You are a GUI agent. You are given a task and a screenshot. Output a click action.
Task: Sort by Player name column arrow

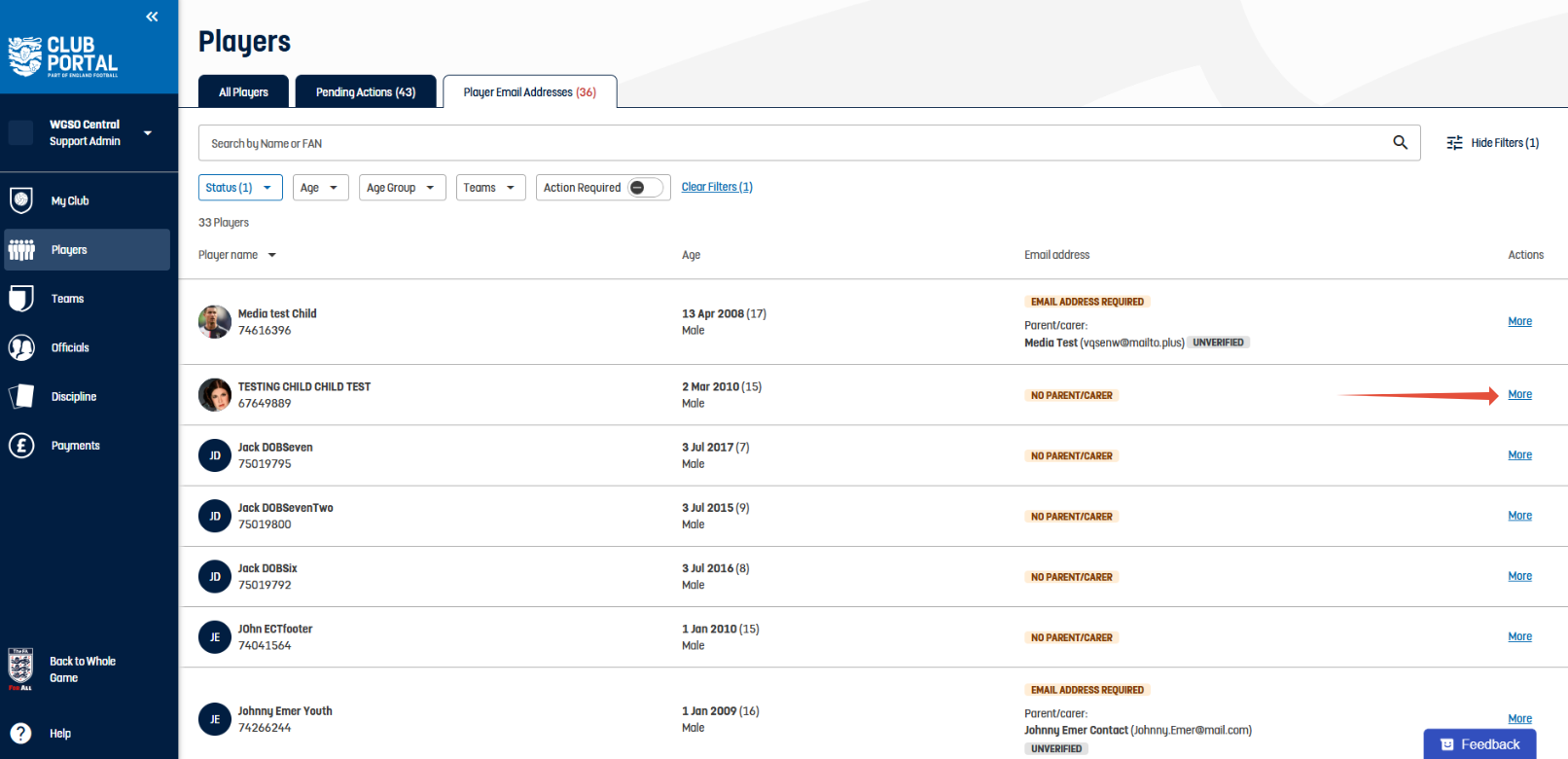click(x=272, y=255)
